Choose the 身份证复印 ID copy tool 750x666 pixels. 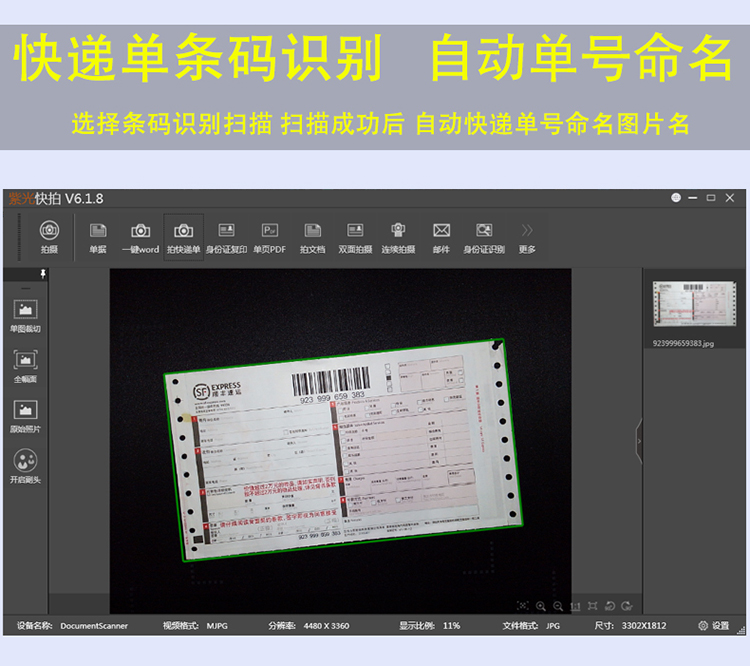pos(226,237)
